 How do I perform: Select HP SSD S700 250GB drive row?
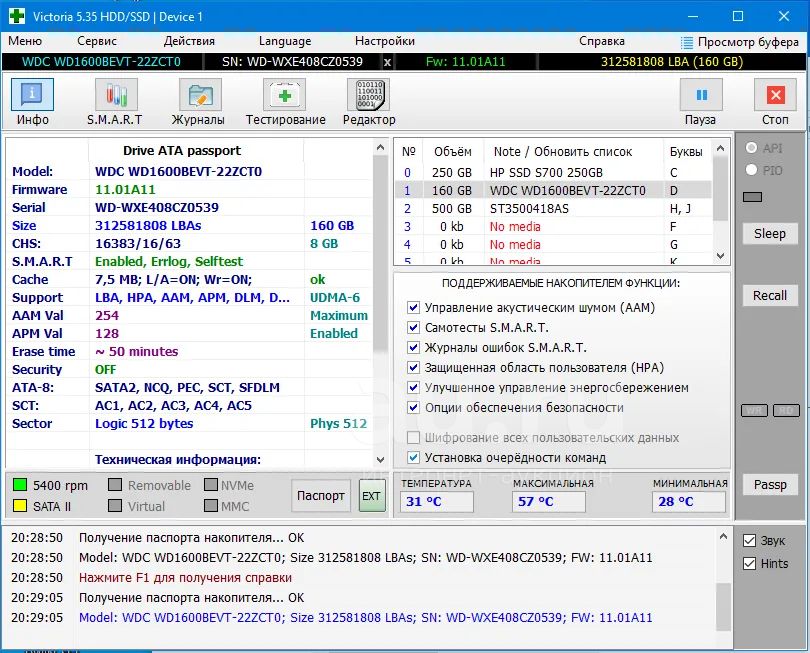click(554, 173)
